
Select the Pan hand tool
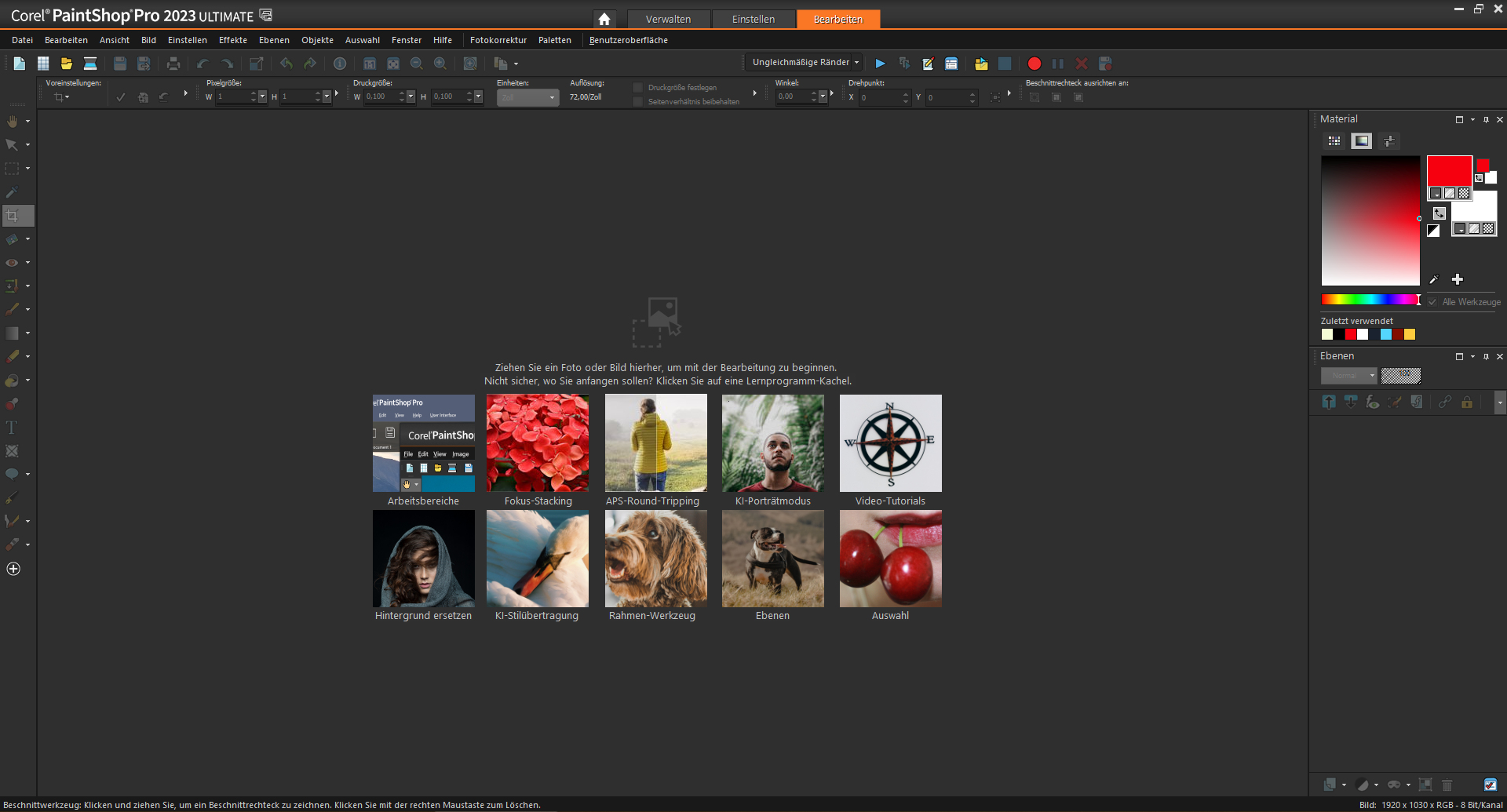13,122
